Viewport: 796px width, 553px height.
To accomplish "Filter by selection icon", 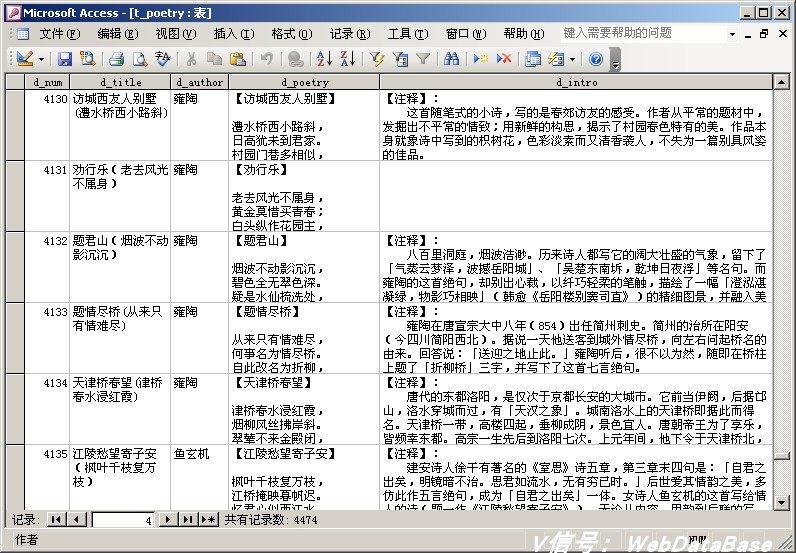I will coord(377,59).
